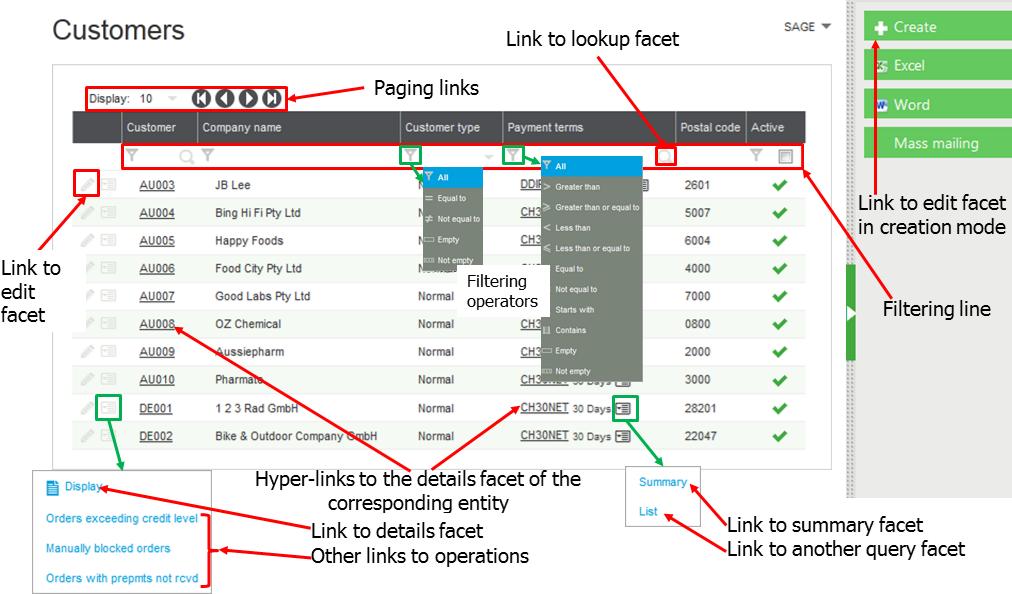Click the list icon beside CH30NET in the DE001 row
The height and width of the screenshot is (594, 1012).
point(624,408)
